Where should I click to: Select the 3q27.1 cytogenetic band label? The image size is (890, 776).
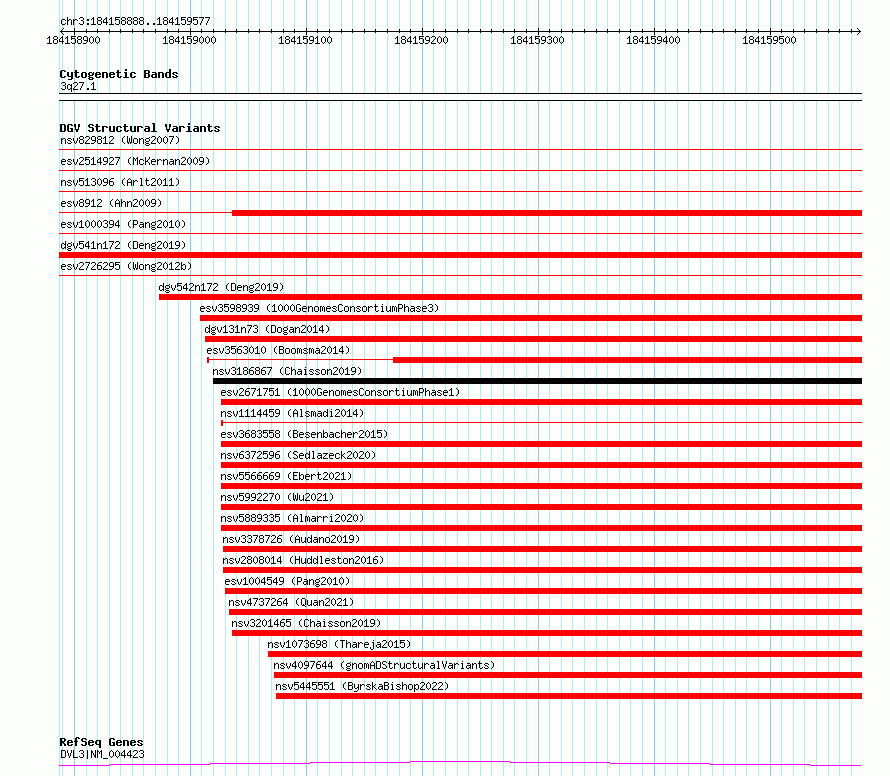[x=78, y=86]
